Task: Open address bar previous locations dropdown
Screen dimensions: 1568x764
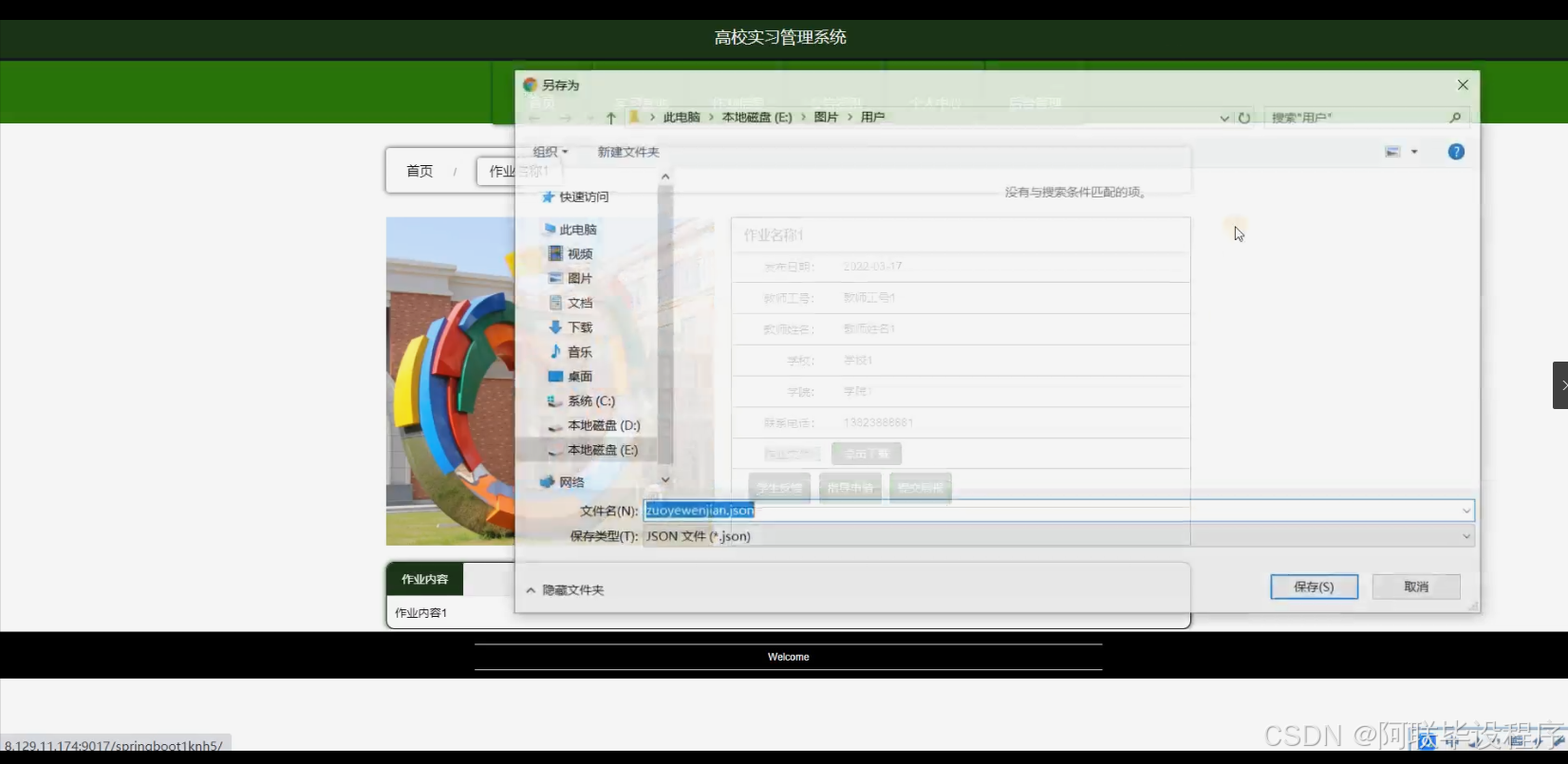Action: pos(1224,118)
